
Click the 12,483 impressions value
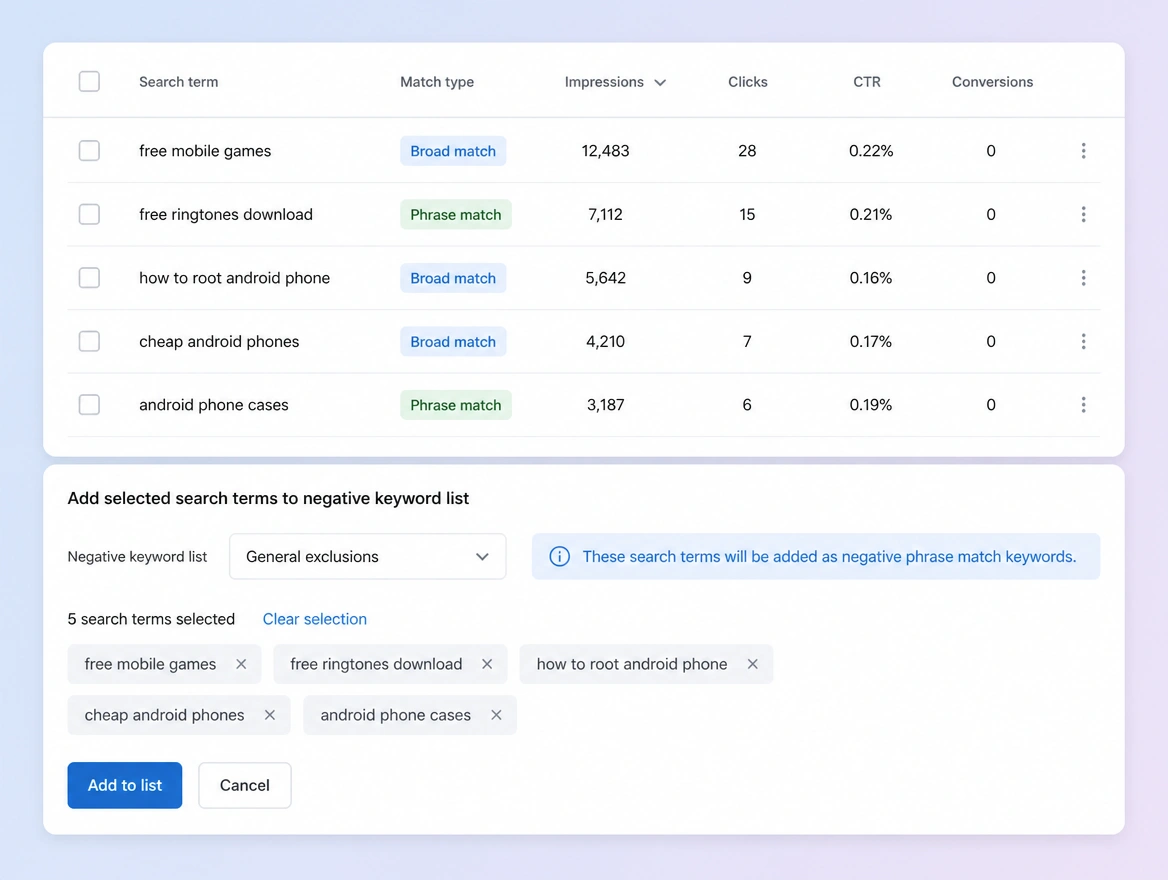point(606,151)
